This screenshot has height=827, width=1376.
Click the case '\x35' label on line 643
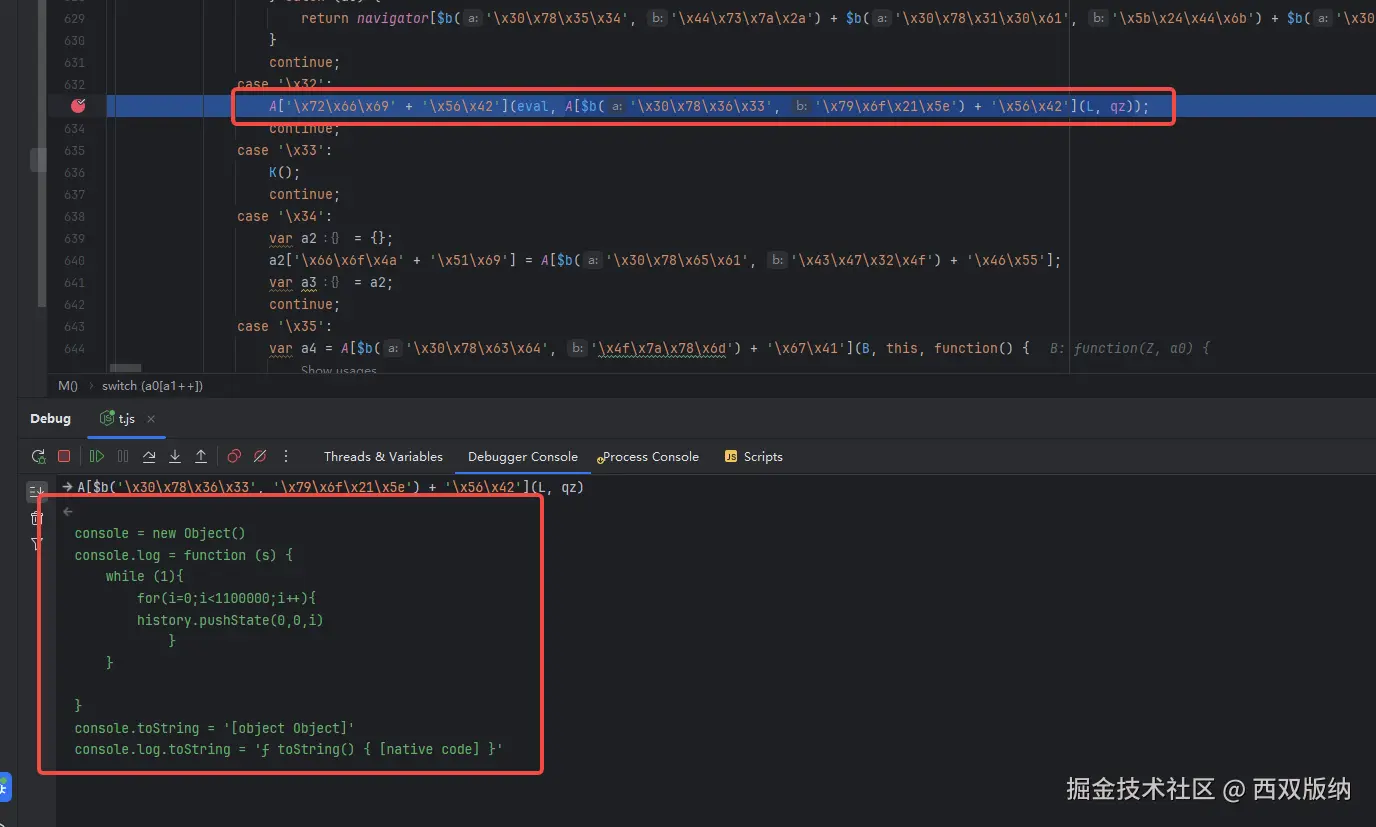[x=285, y=326]
